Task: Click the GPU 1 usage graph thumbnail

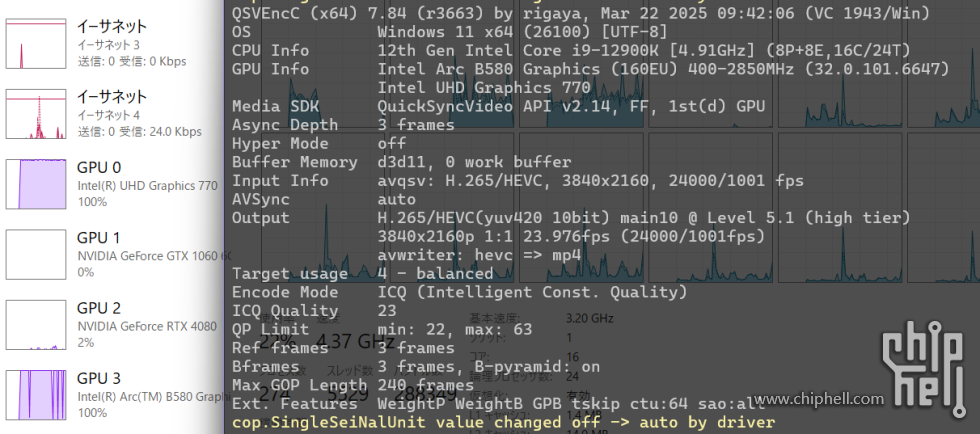Action: 36,255
